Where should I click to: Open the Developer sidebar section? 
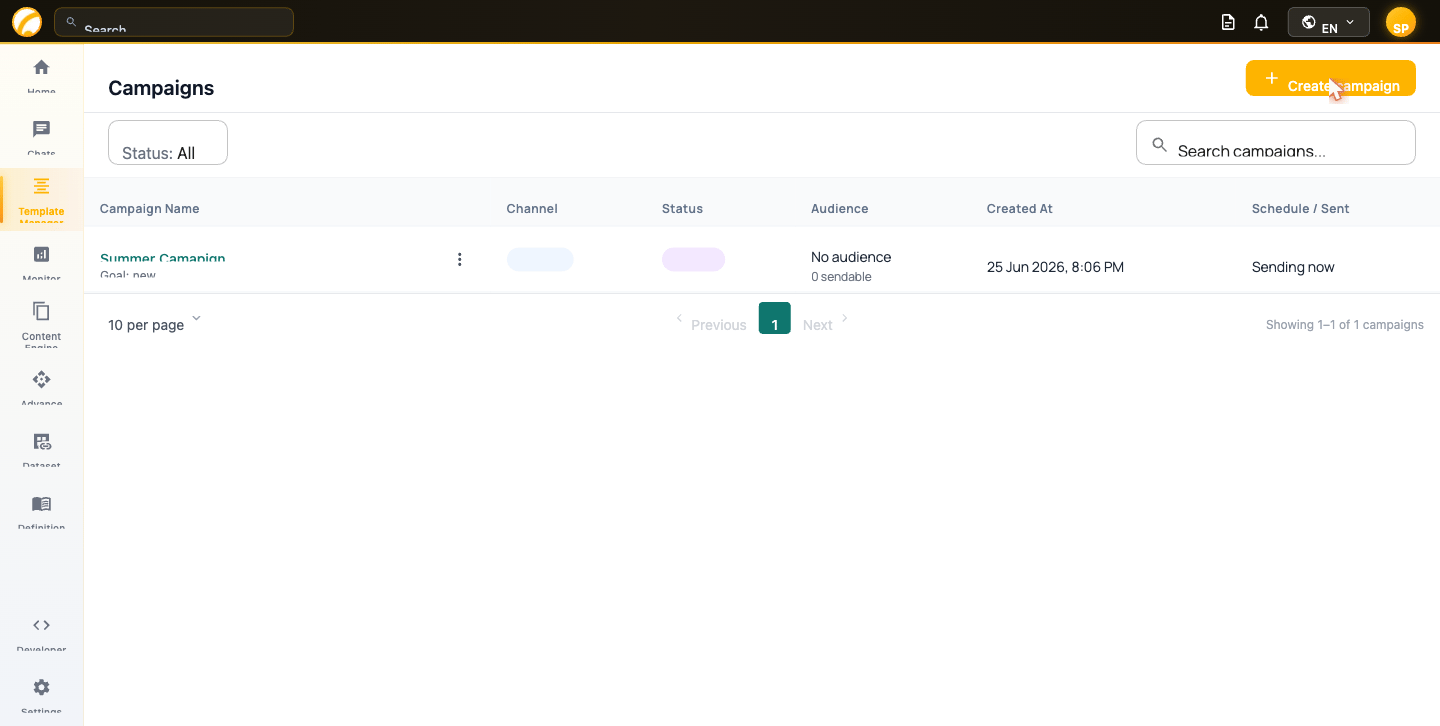tap(41, 633)
